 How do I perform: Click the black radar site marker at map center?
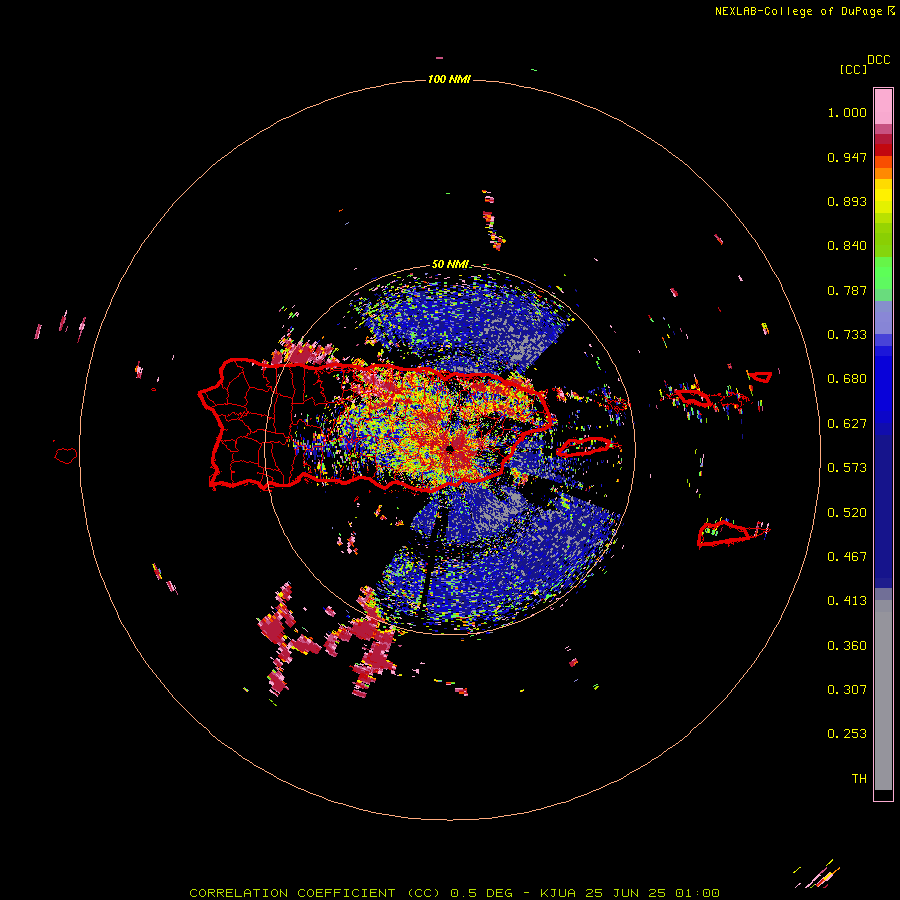pyautogui.click(x=450, y=448)
